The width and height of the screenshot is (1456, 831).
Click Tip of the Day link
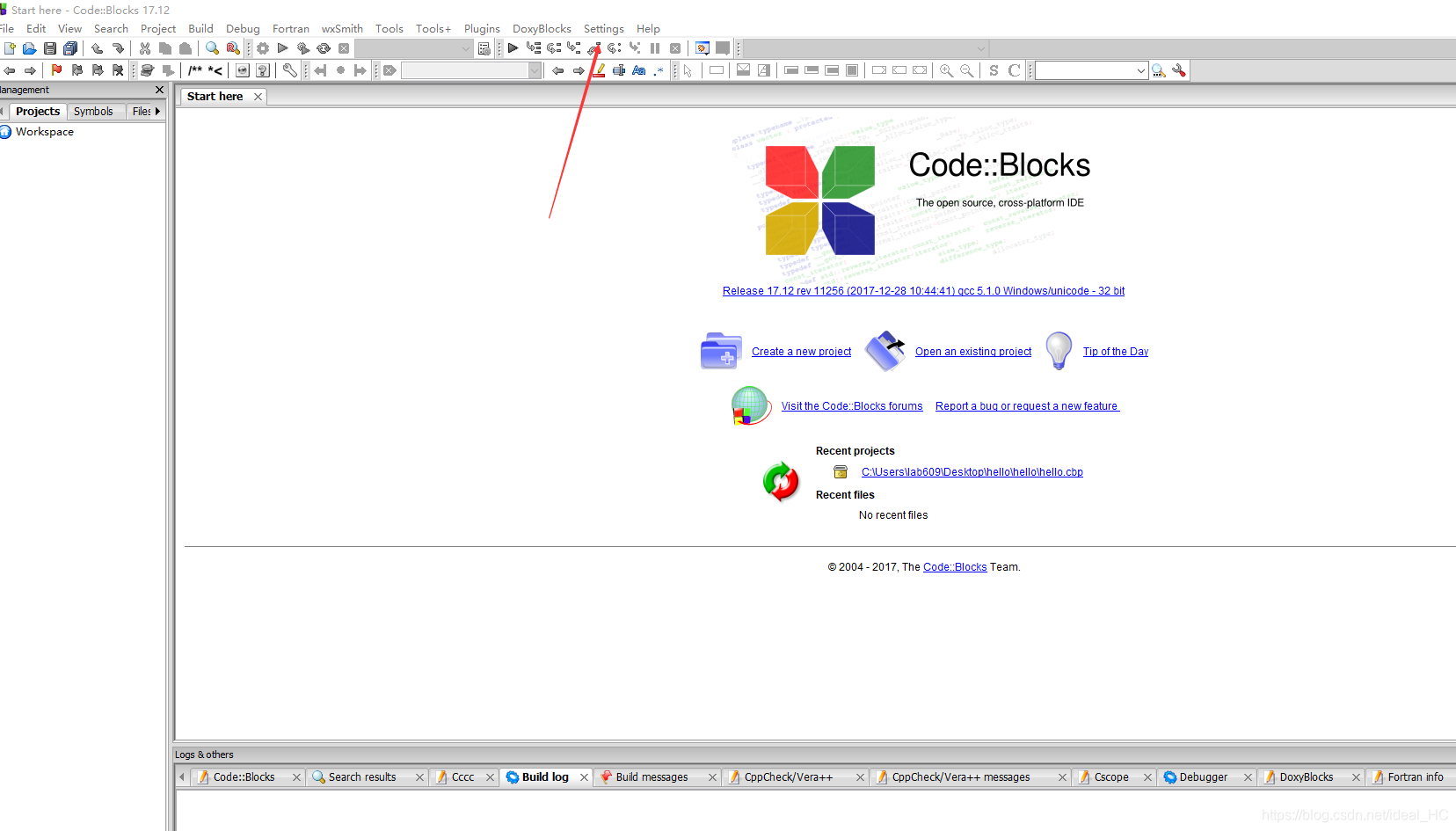pos(1116,352)
